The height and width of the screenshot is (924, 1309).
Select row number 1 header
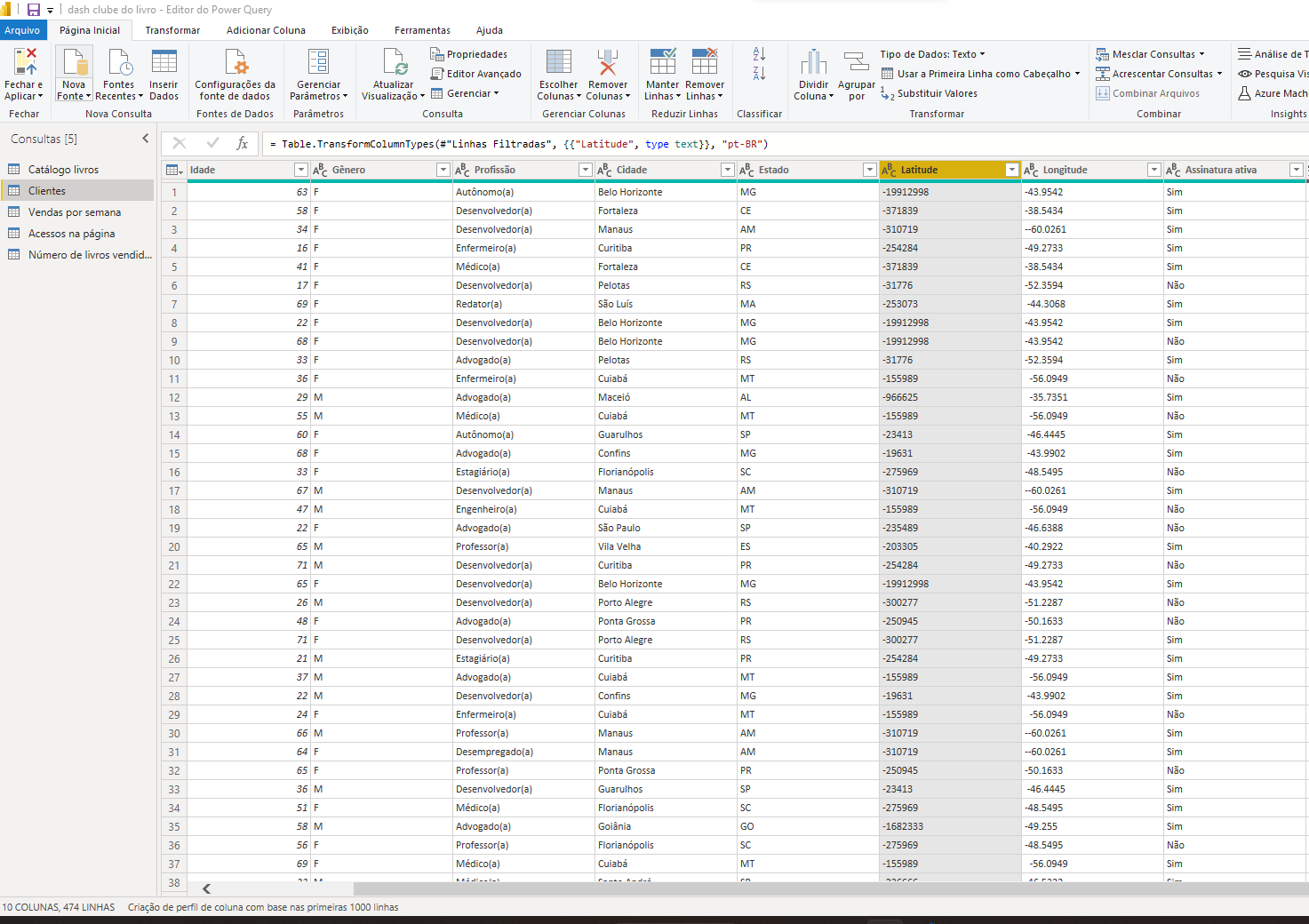pyautogui.click(x=174, y=192)
